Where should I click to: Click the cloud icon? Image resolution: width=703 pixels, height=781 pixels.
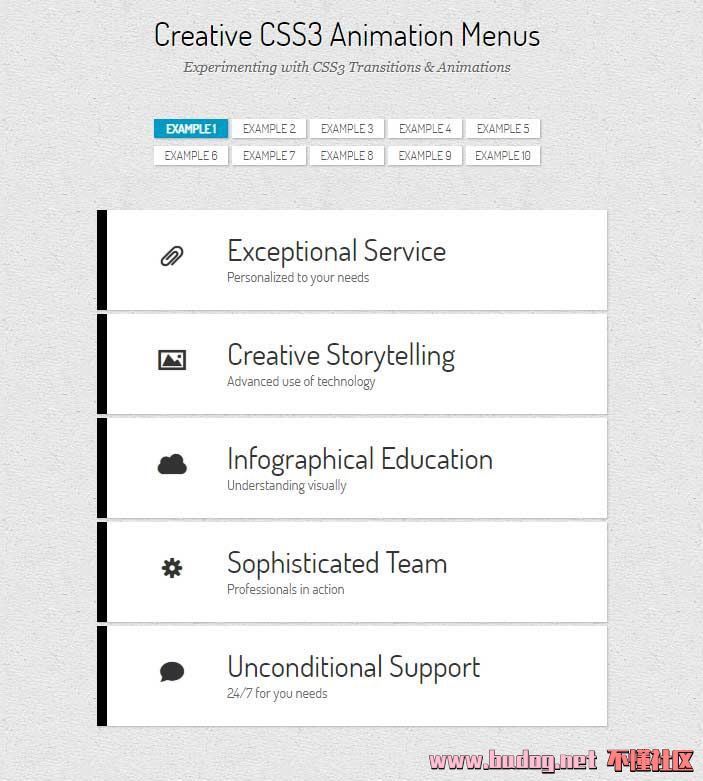172,464
